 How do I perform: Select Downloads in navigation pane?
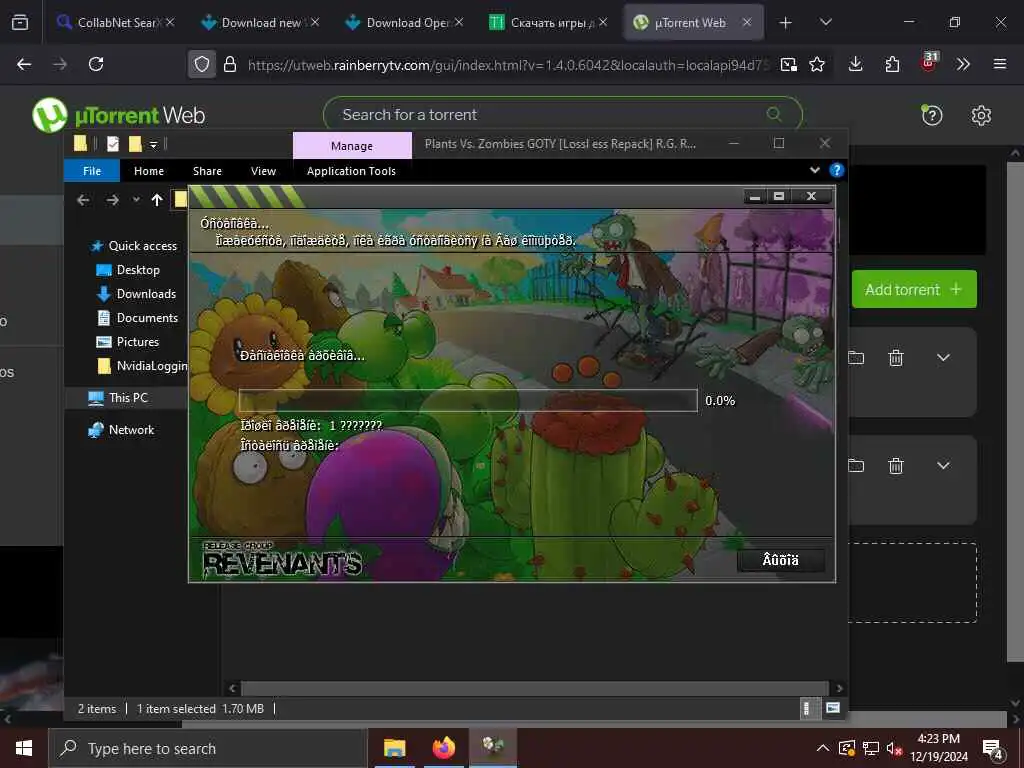pyautogui.click(x=136, y=294)
